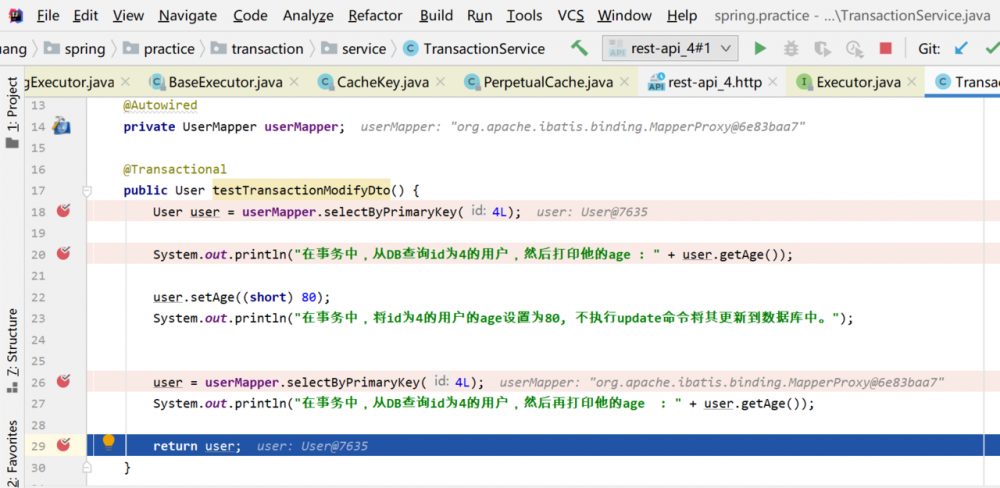Viewport: 1000px width, 488px height.
Task: Run rest-api_4#1 with the green play button
Action: click(x=760, y=48)
